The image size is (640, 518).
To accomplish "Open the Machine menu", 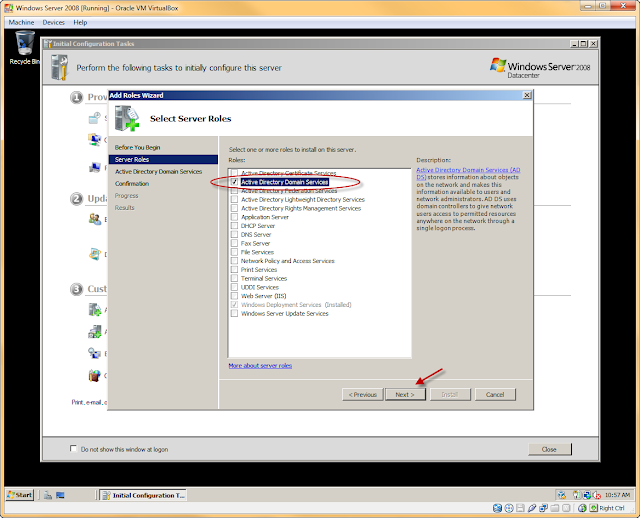I will coord(21,22).
